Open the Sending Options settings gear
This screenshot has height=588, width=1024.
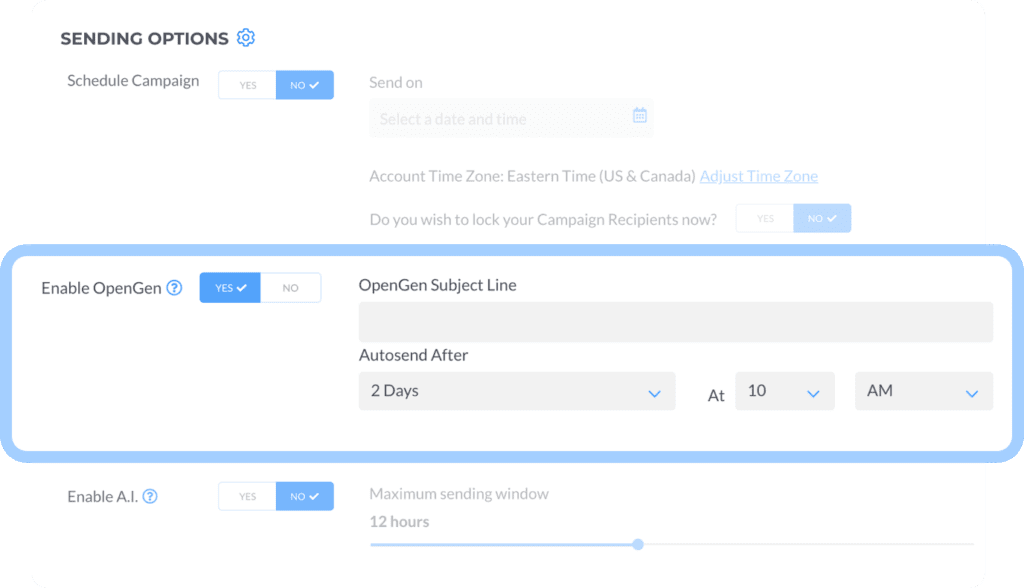(246, 37)
